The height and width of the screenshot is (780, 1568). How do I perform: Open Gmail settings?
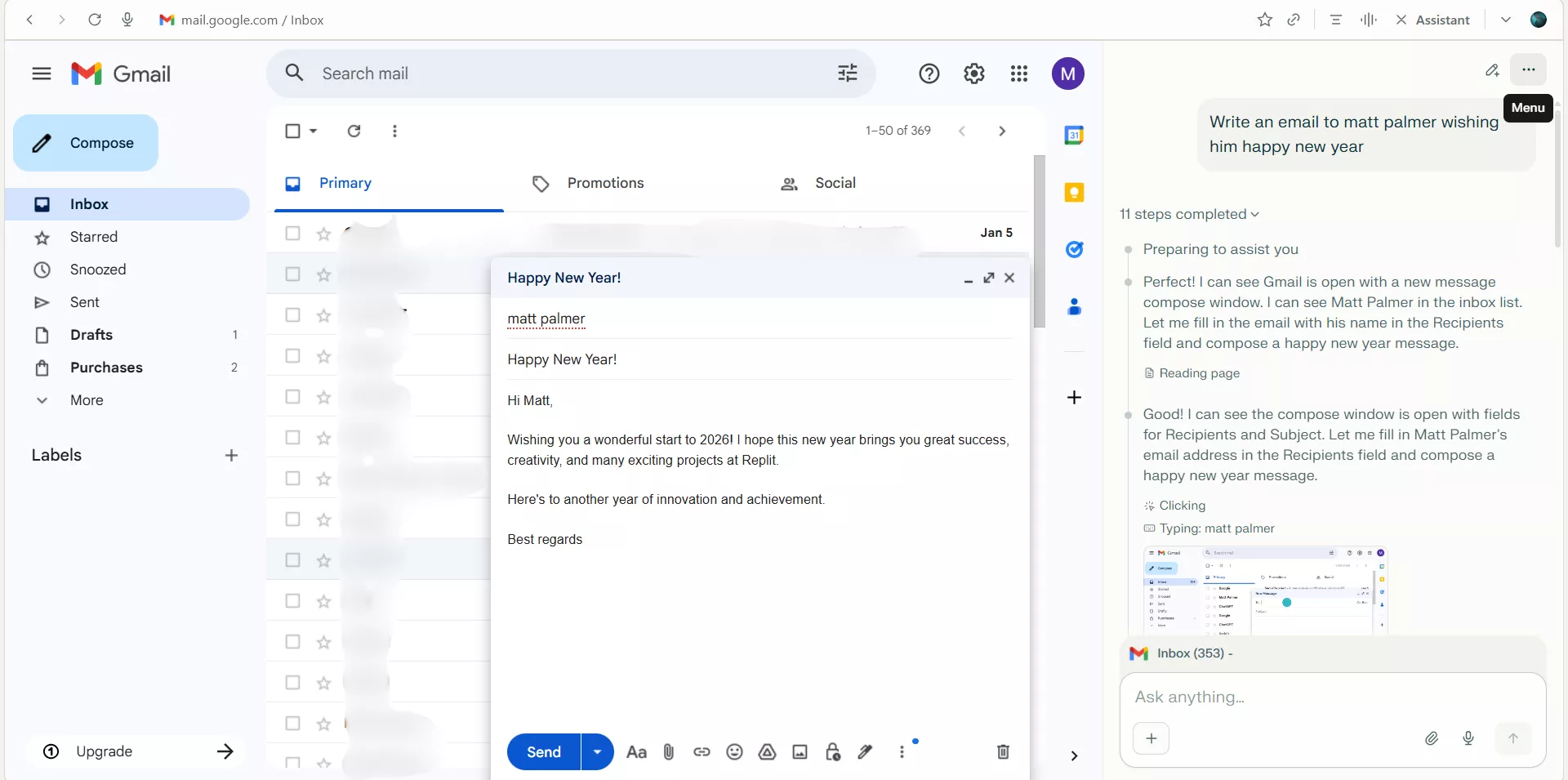pos(973,74)
